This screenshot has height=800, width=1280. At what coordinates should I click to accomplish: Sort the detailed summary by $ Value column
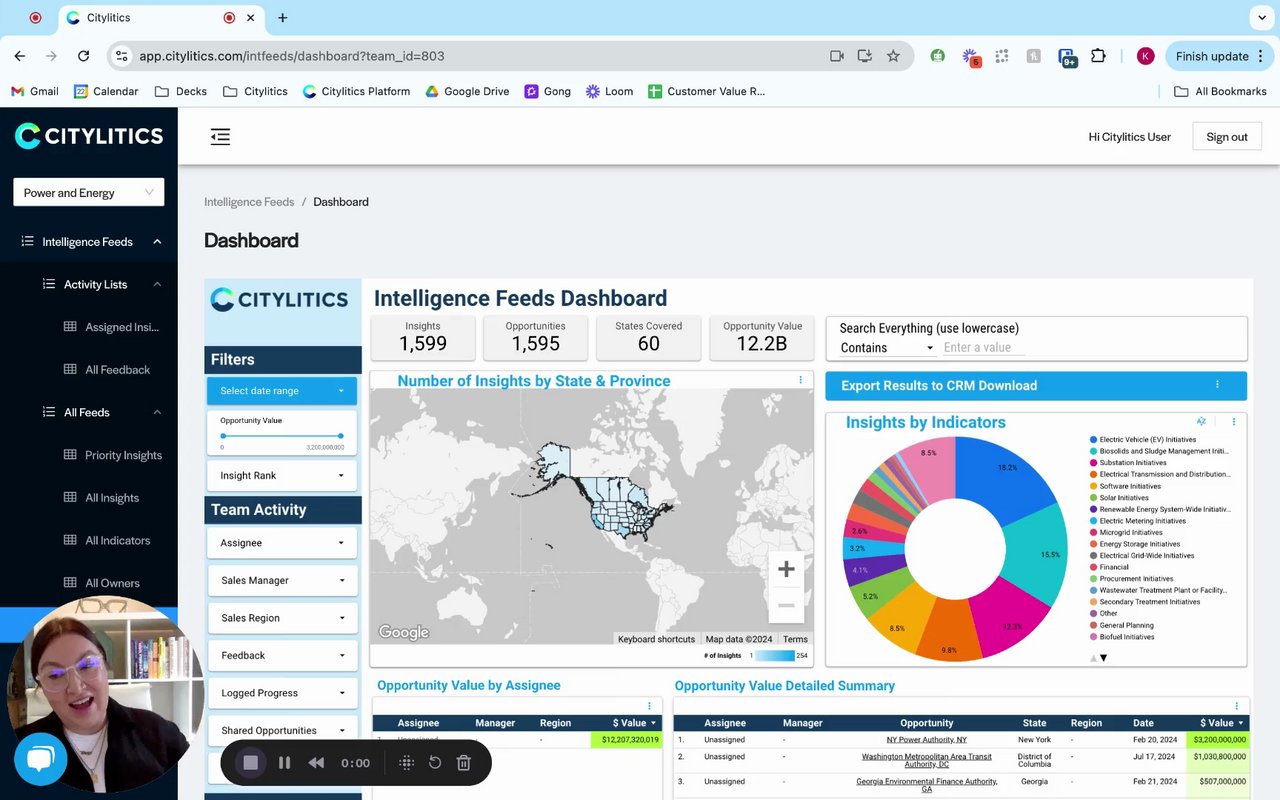(x=1222, y=723)
